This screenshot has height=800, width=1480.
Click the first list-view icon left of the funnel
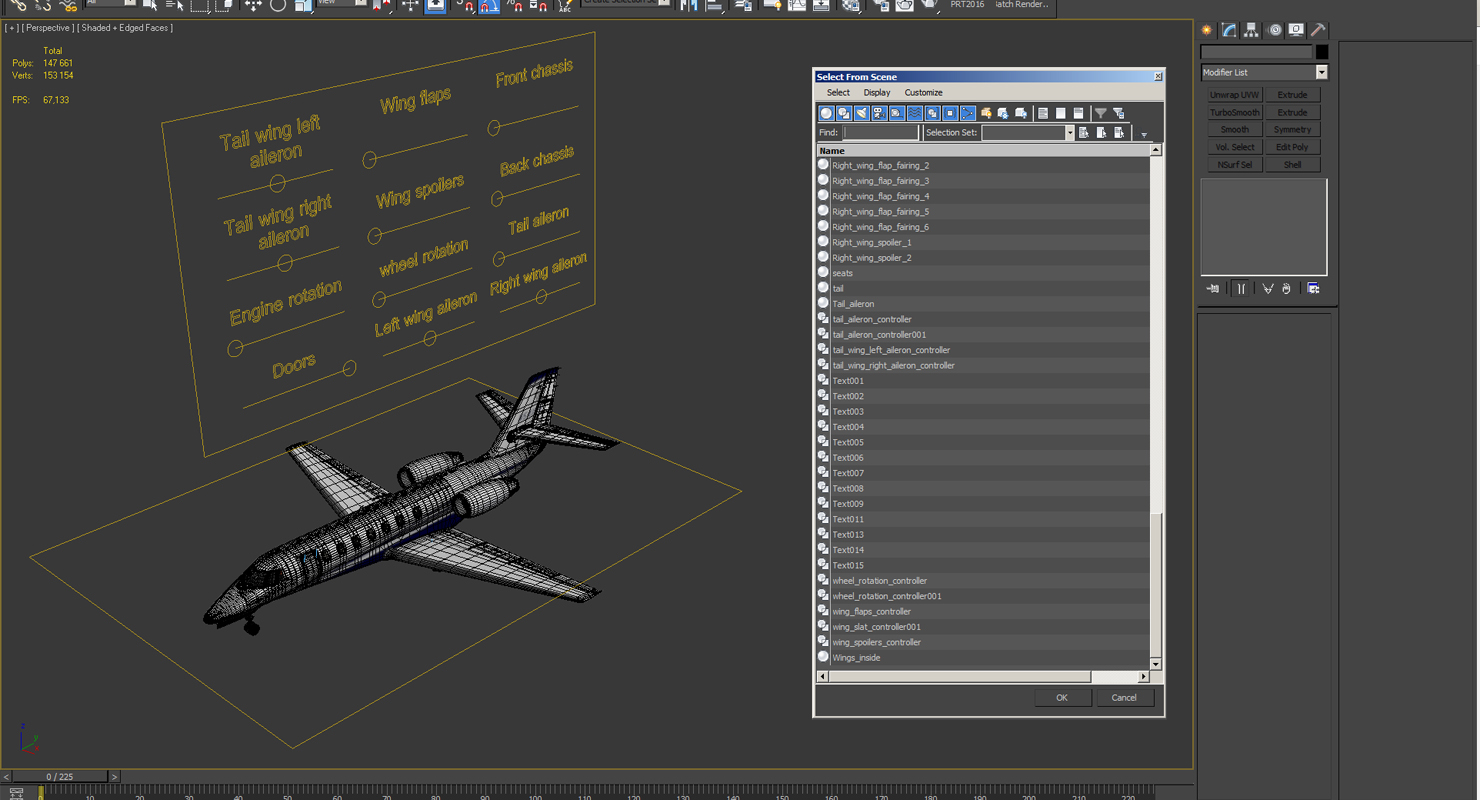(1043, 113)
